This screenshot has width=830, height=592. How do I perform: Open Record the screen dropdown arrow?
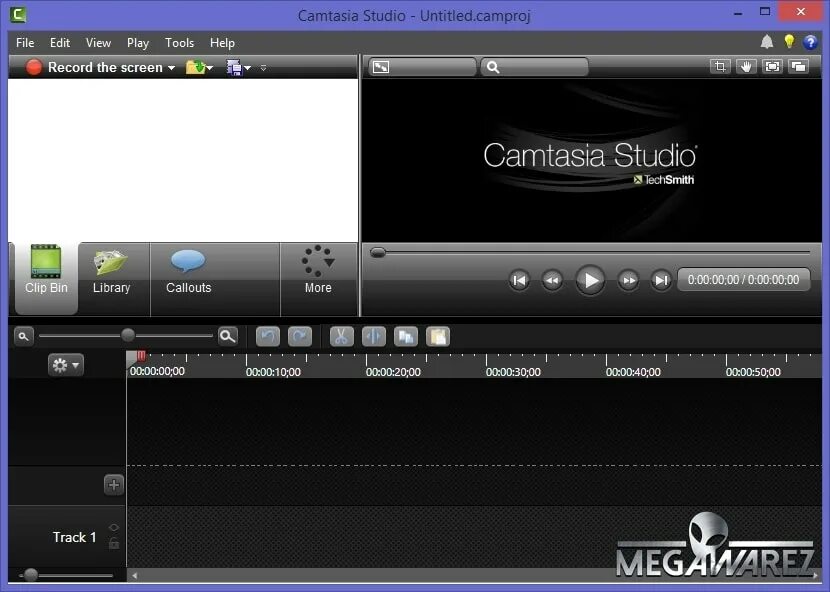point(171,68)
